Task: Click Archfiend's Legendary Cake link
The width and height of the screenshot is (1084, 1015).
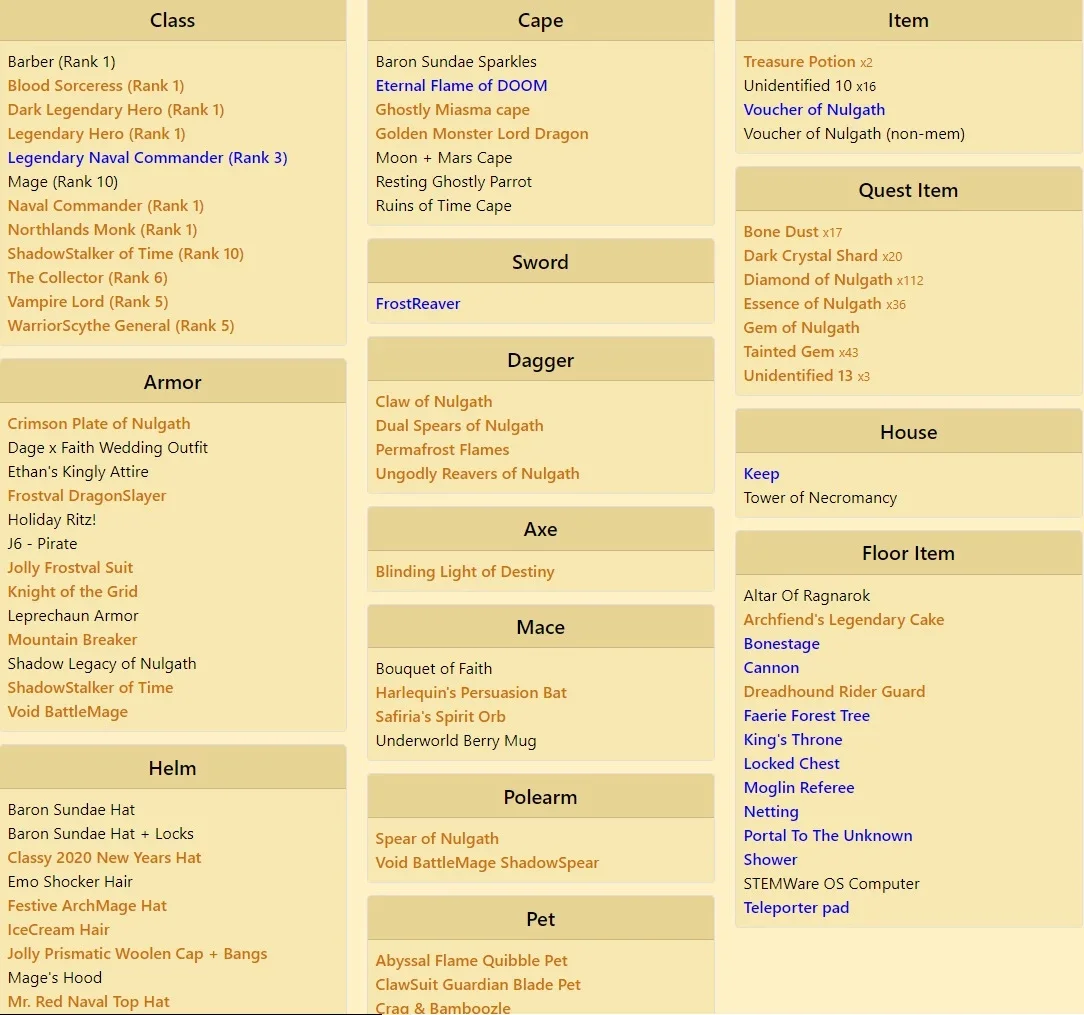Action: [843, 620]
